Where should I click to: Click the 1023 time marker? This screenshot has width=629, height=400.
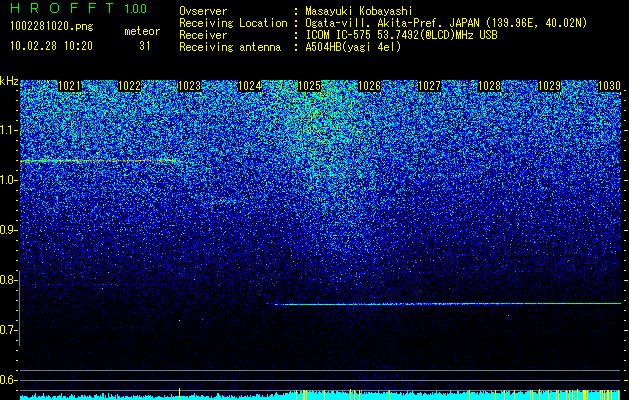pos(189,86)
